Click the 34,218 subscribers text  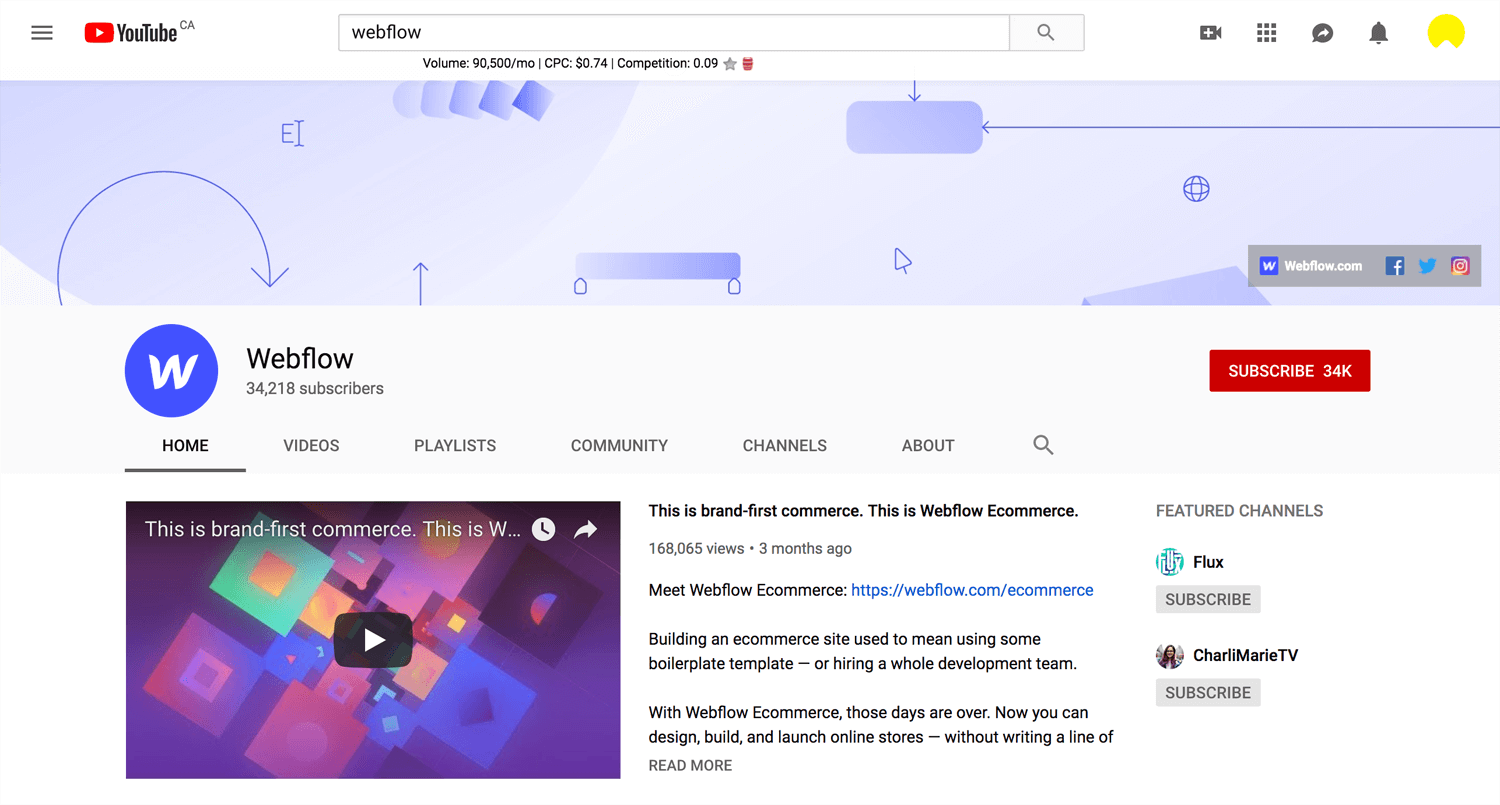tap(315, 388)
